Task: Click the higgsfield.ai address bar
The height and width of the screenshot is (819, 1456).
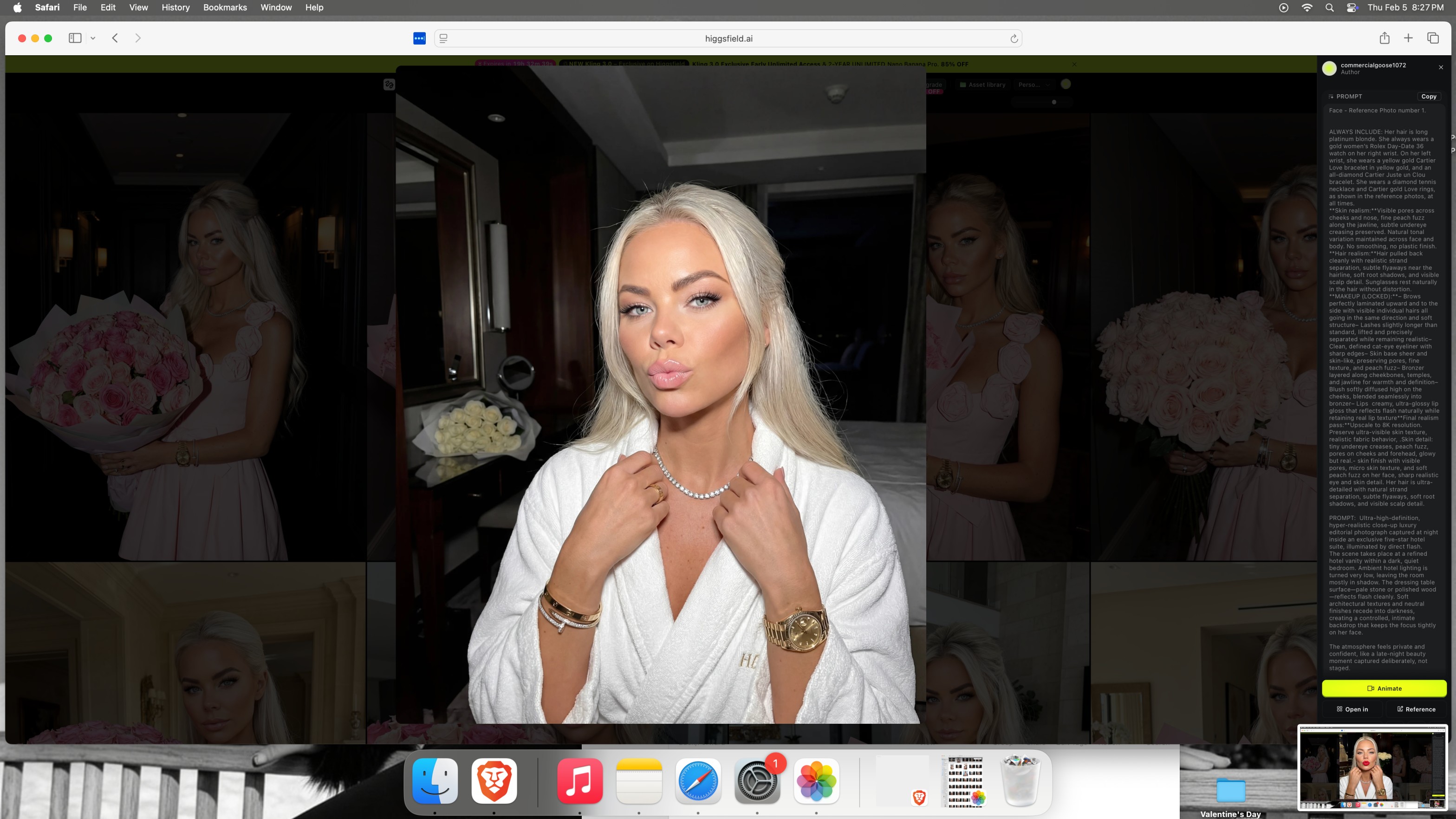Action: point(728,39)
